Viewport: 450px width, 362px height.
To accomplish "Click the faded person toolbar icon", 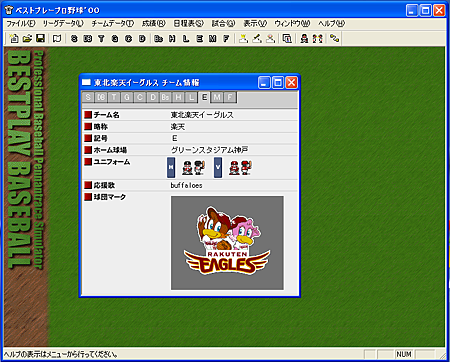I will pos(270,39).
